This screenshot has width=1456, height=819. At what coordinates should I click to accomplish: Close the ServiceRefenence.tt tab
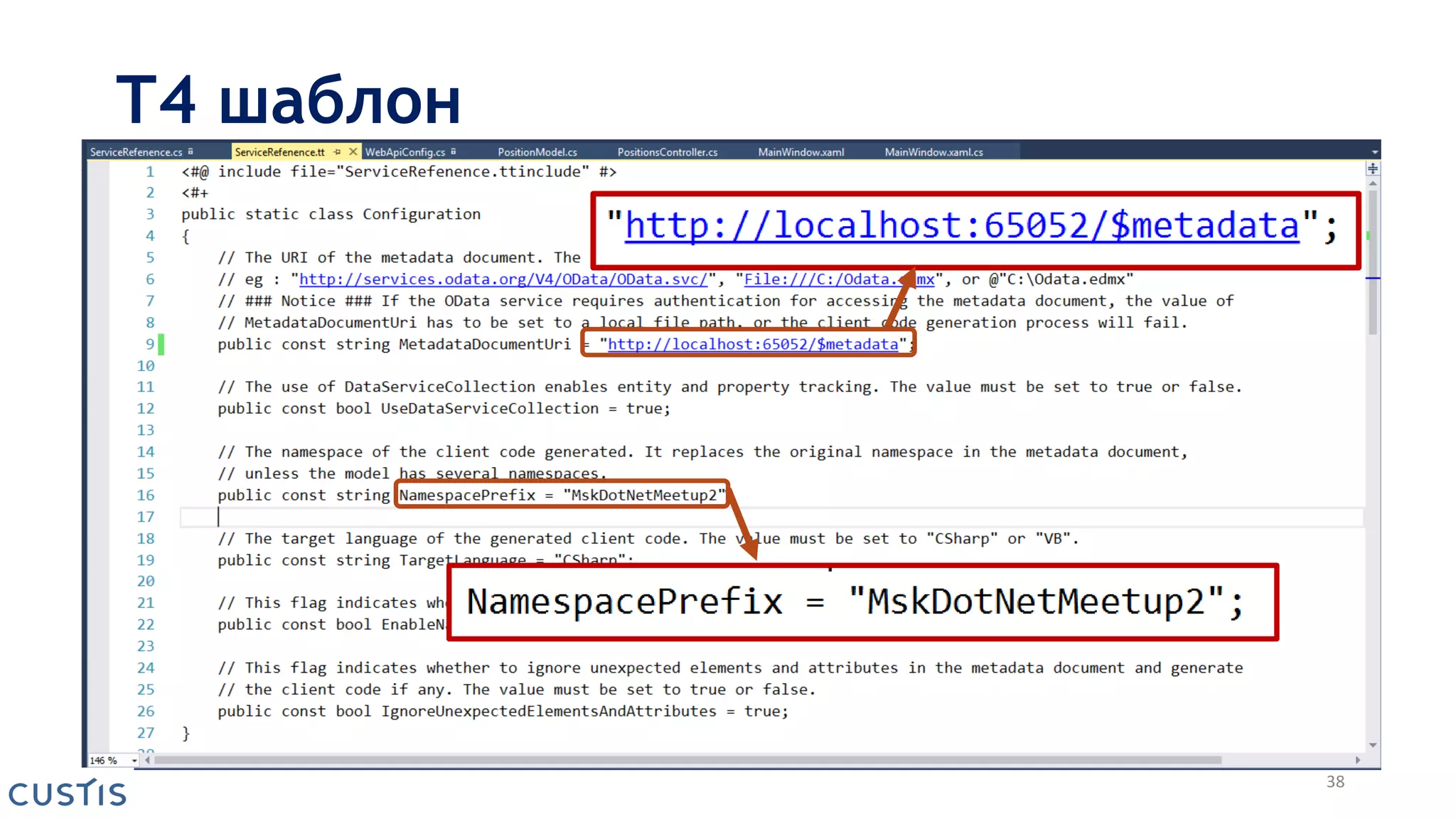tap(353, 152)
